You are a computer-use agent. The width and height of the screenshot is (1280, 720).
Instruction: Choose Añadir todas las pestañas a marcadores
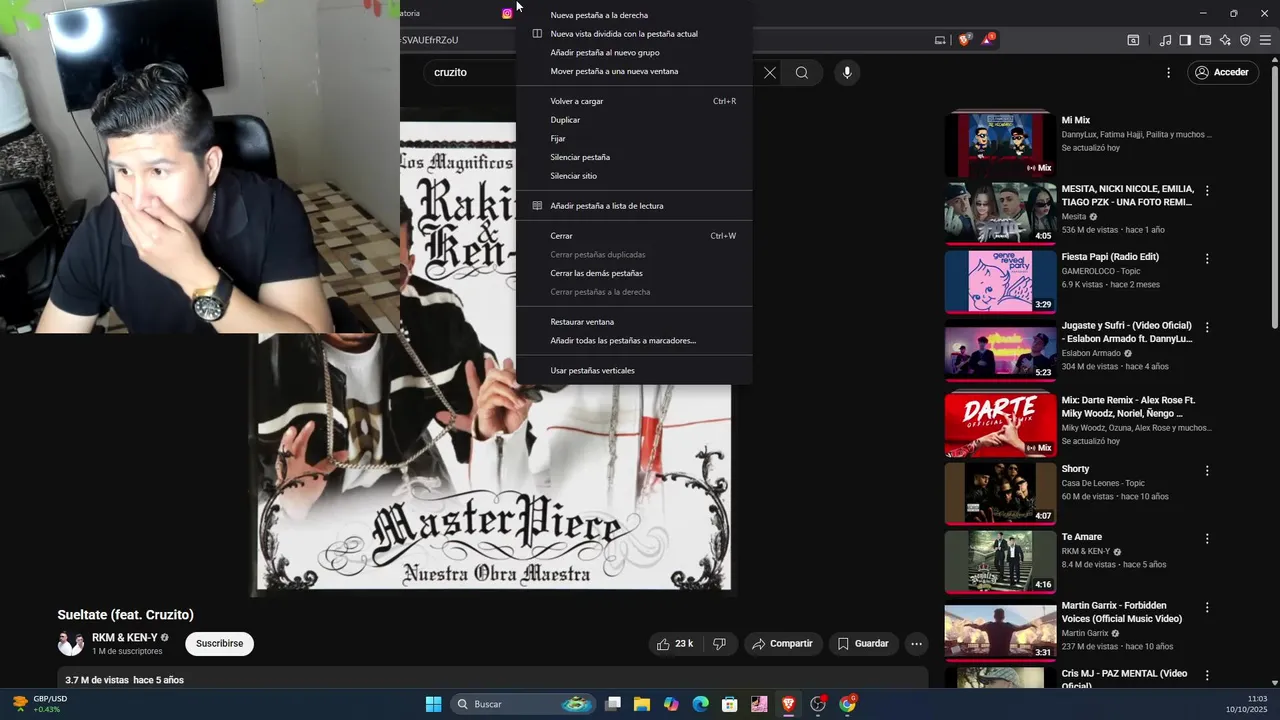(x=634, y=341)
